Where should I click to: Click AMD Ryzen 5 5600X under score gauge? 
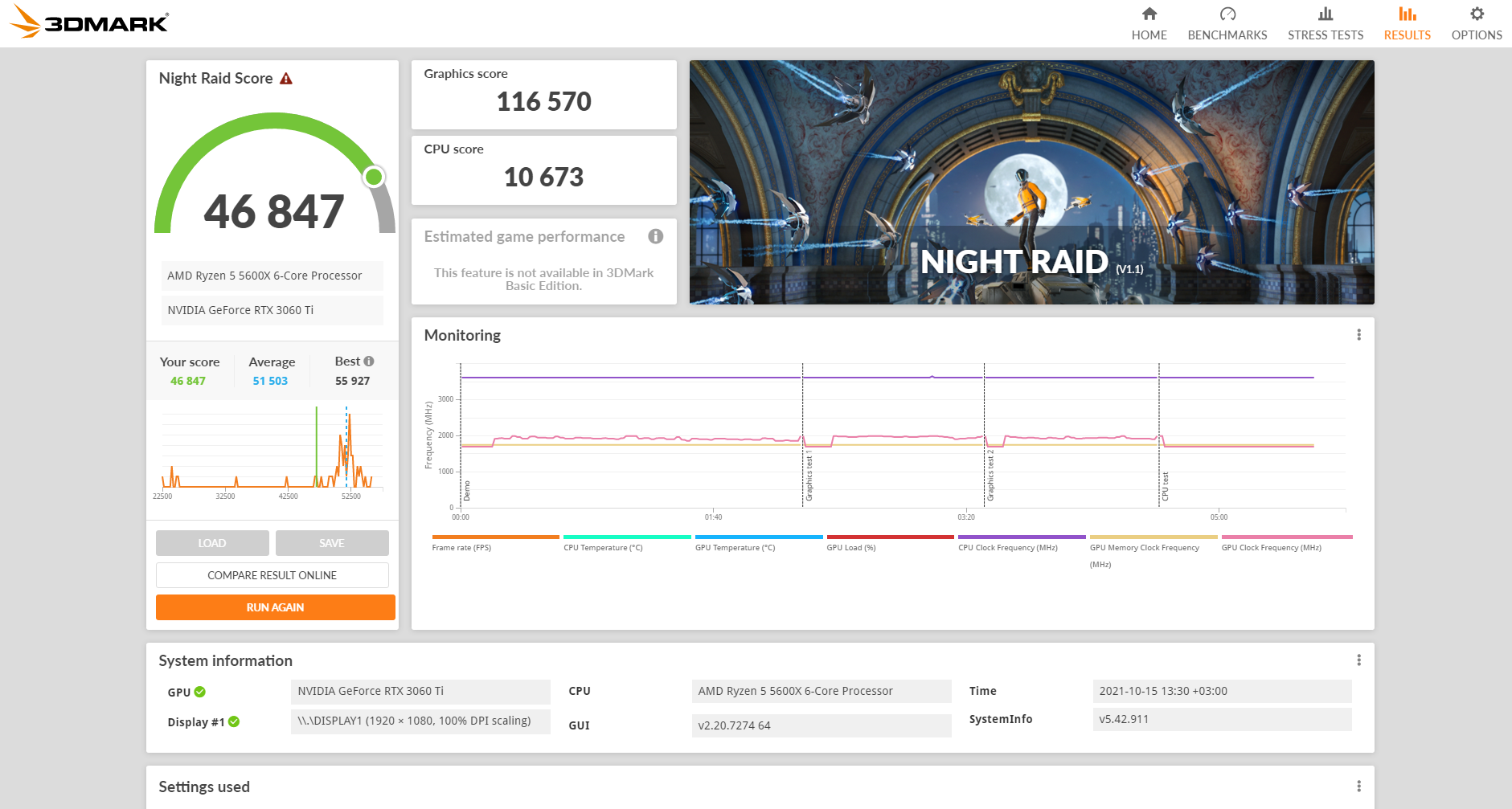pos(272,276)
